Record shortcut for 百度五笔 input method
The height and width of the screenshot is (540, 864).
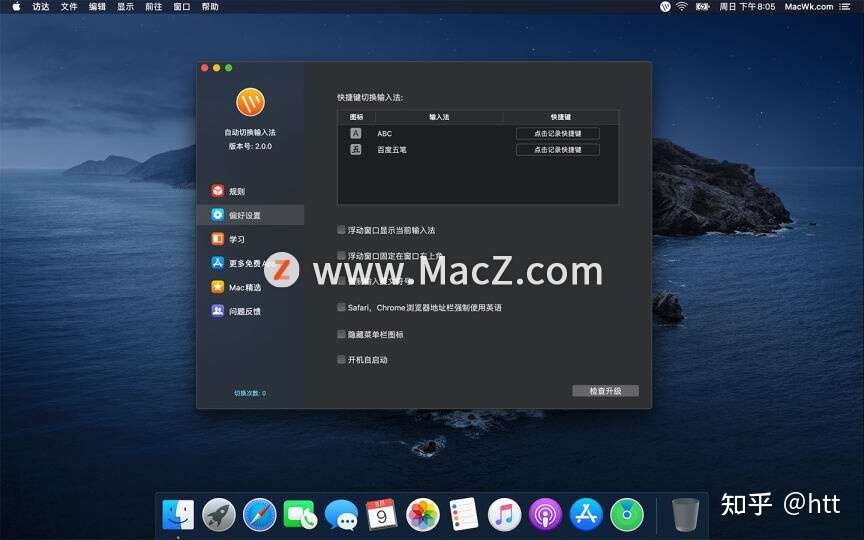pos(558,149)
